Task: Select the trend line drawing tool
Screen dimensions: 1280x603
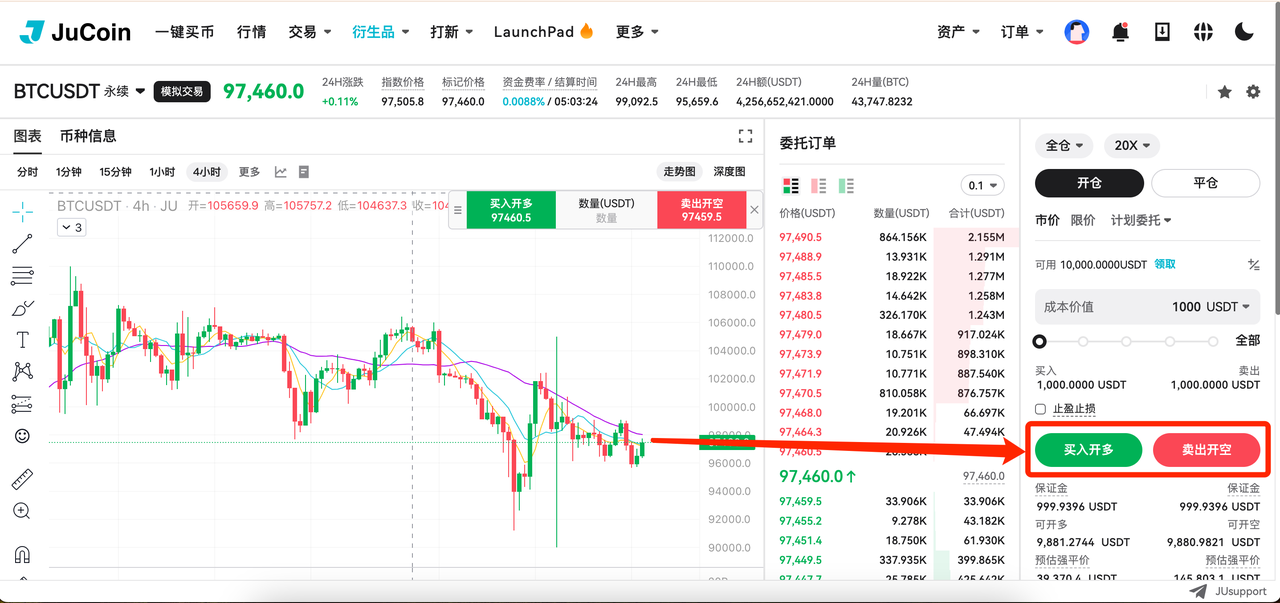Action: (x=22, y=243)
